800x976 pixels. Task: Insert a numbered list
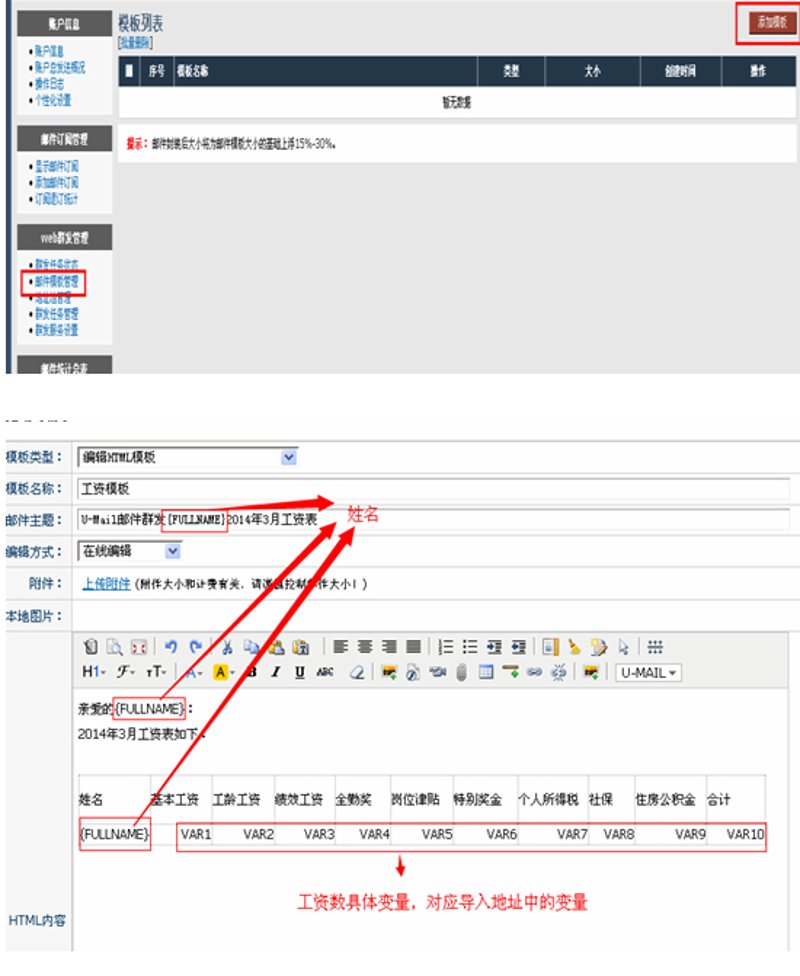[x=445, y=647]
